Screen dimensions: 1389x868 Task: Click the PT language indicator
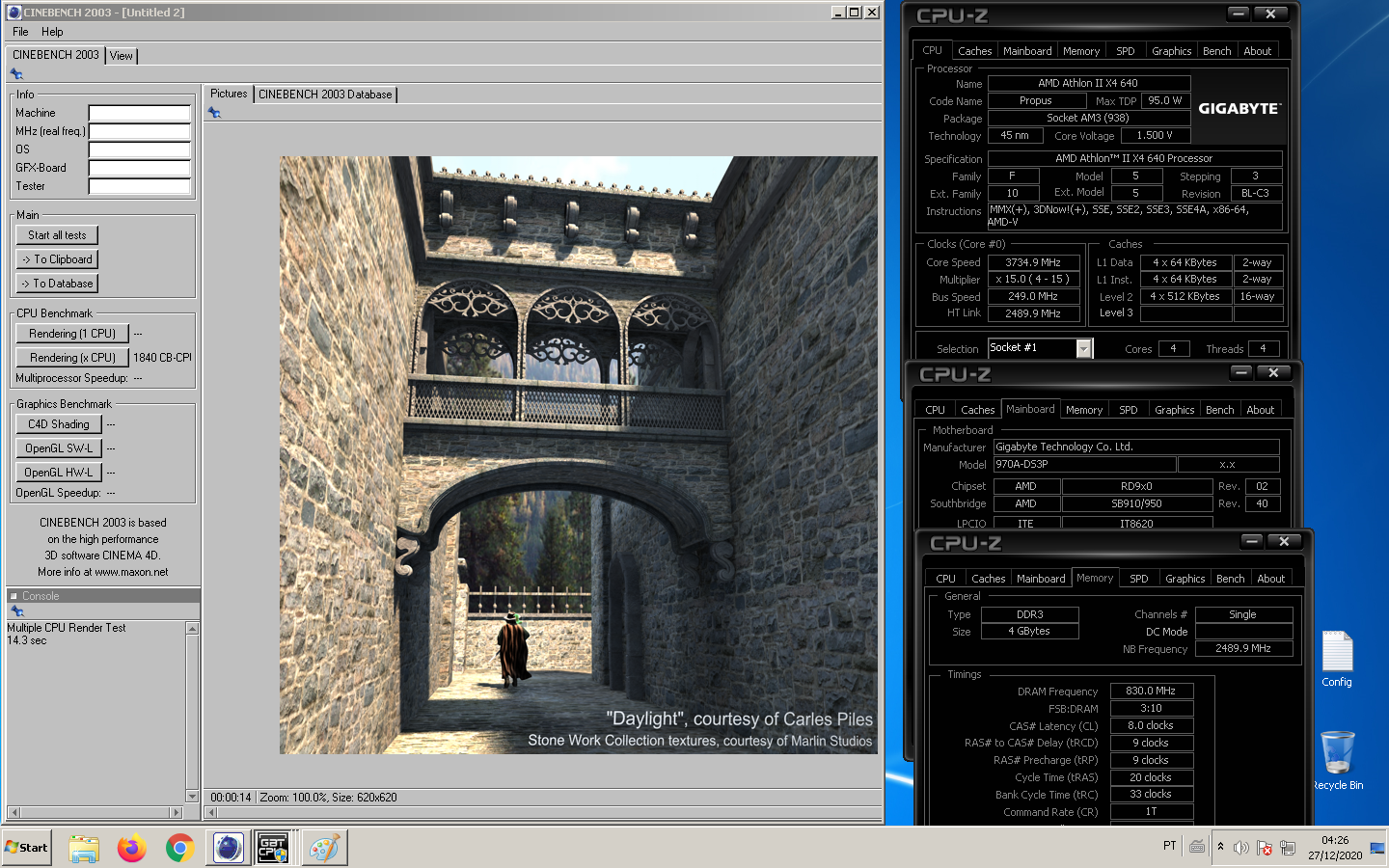point(1169,847)
